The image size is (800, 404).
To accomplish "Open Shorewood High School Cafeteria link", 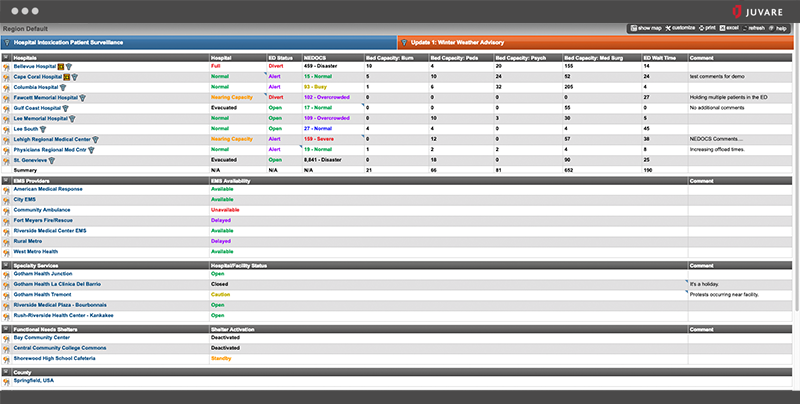I will pos(54,358).
